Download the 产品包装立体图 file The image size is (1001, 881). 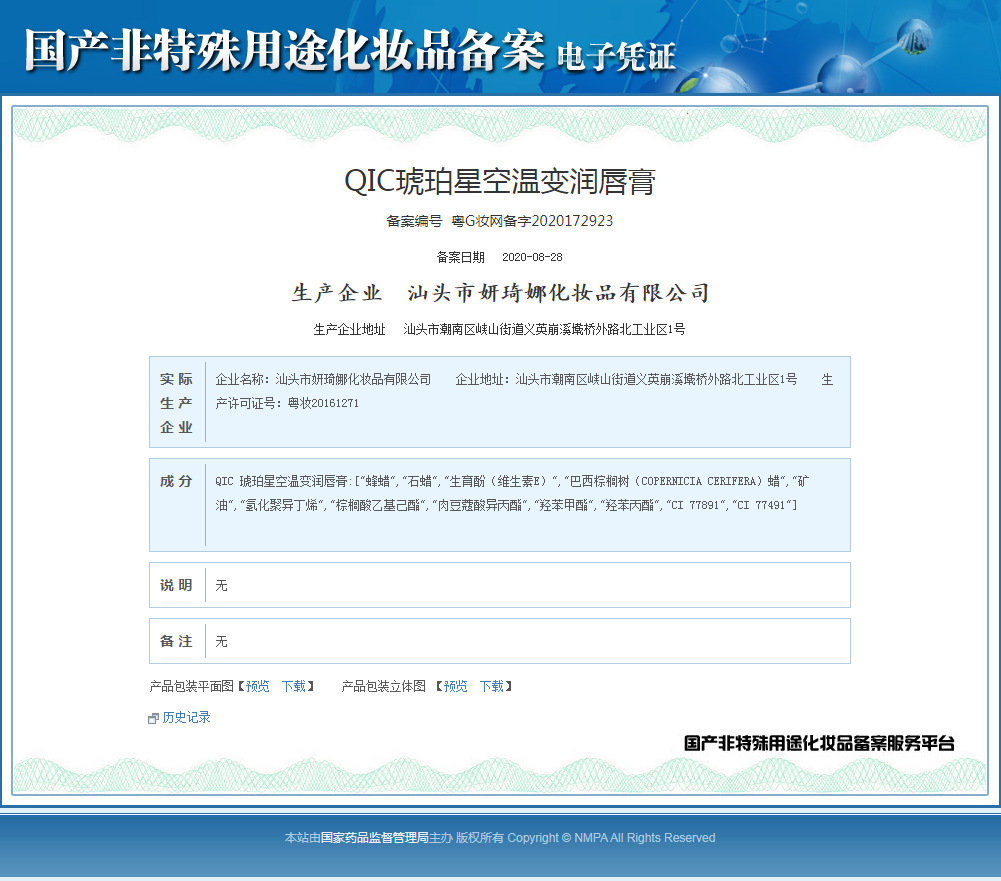click(491, 686)
